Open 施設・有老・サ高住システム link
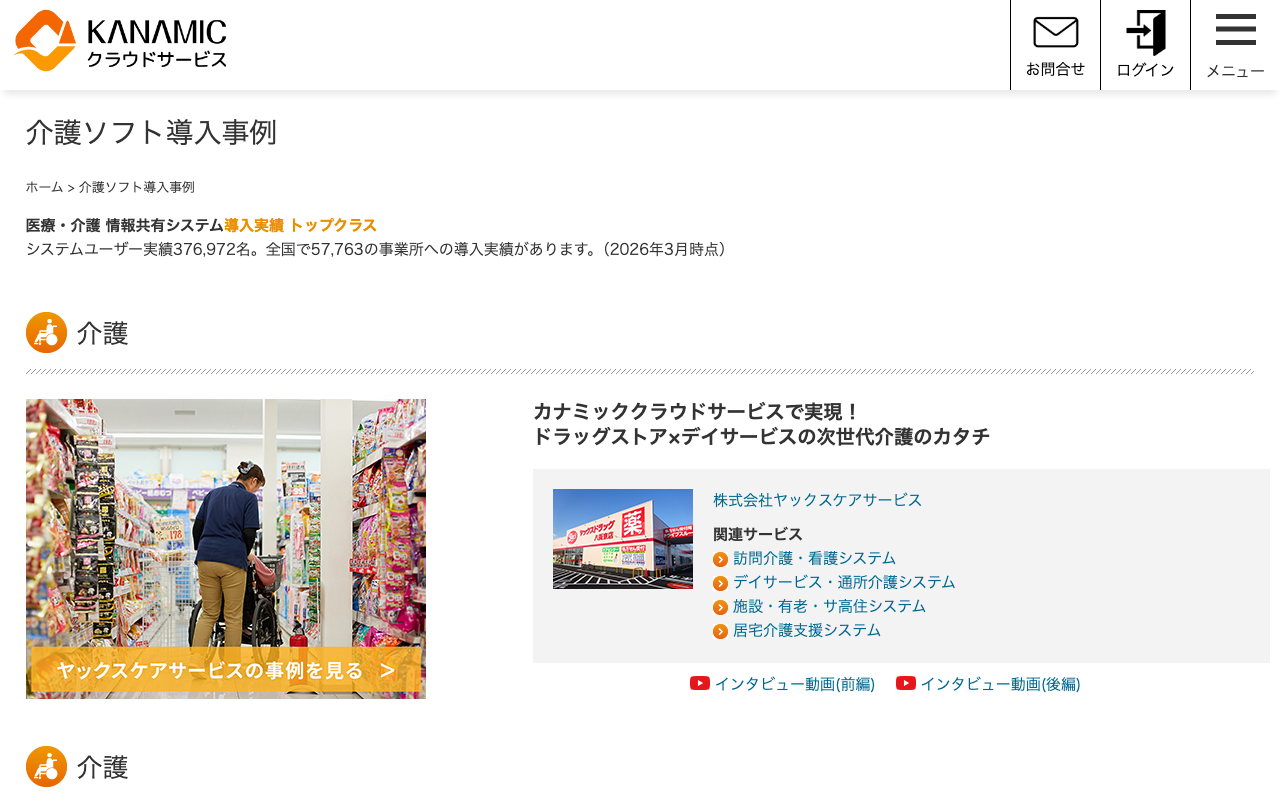 (829, 606)
